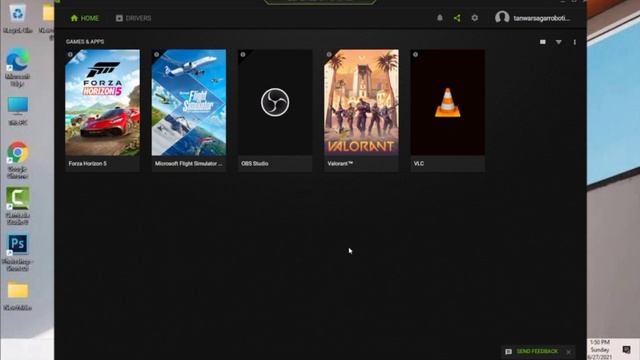The width and height of the screenshot is (640, 360).
Task: Open the folder icon at bottom of desktop
Action: click(x=18, y=296)
